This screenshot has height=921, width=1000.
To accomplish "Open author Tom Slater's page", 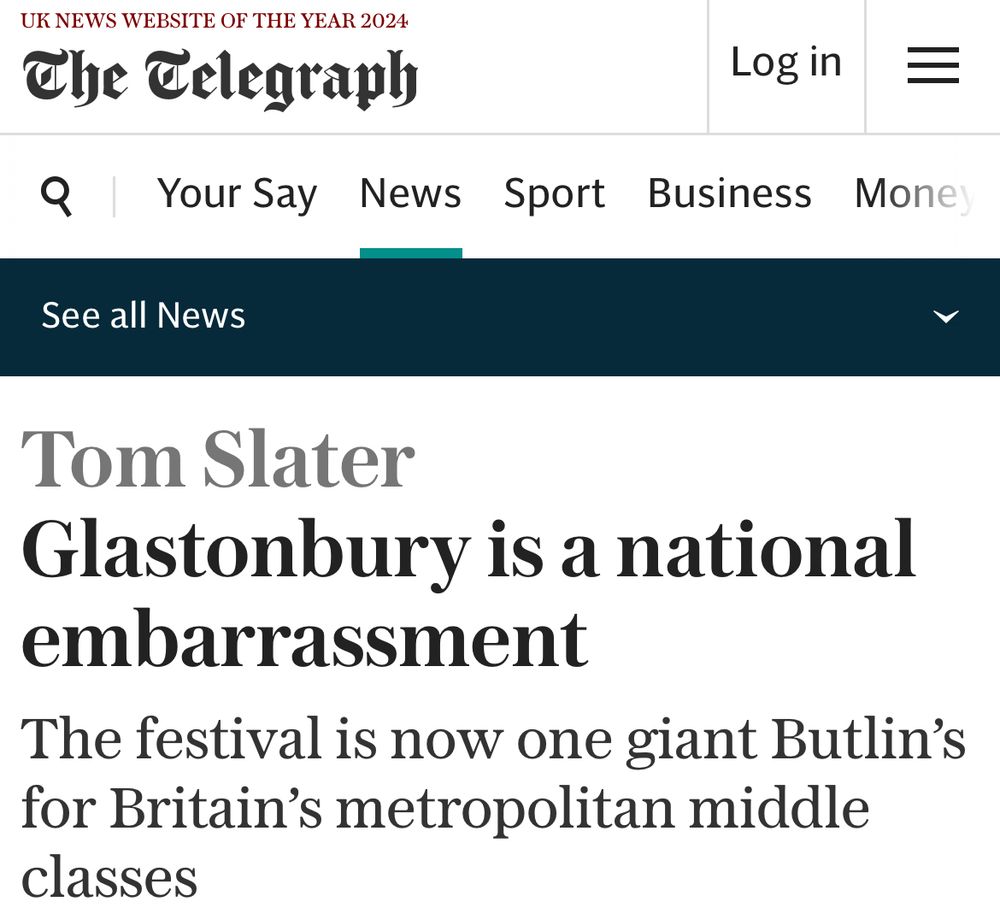I will coord(217,459).
